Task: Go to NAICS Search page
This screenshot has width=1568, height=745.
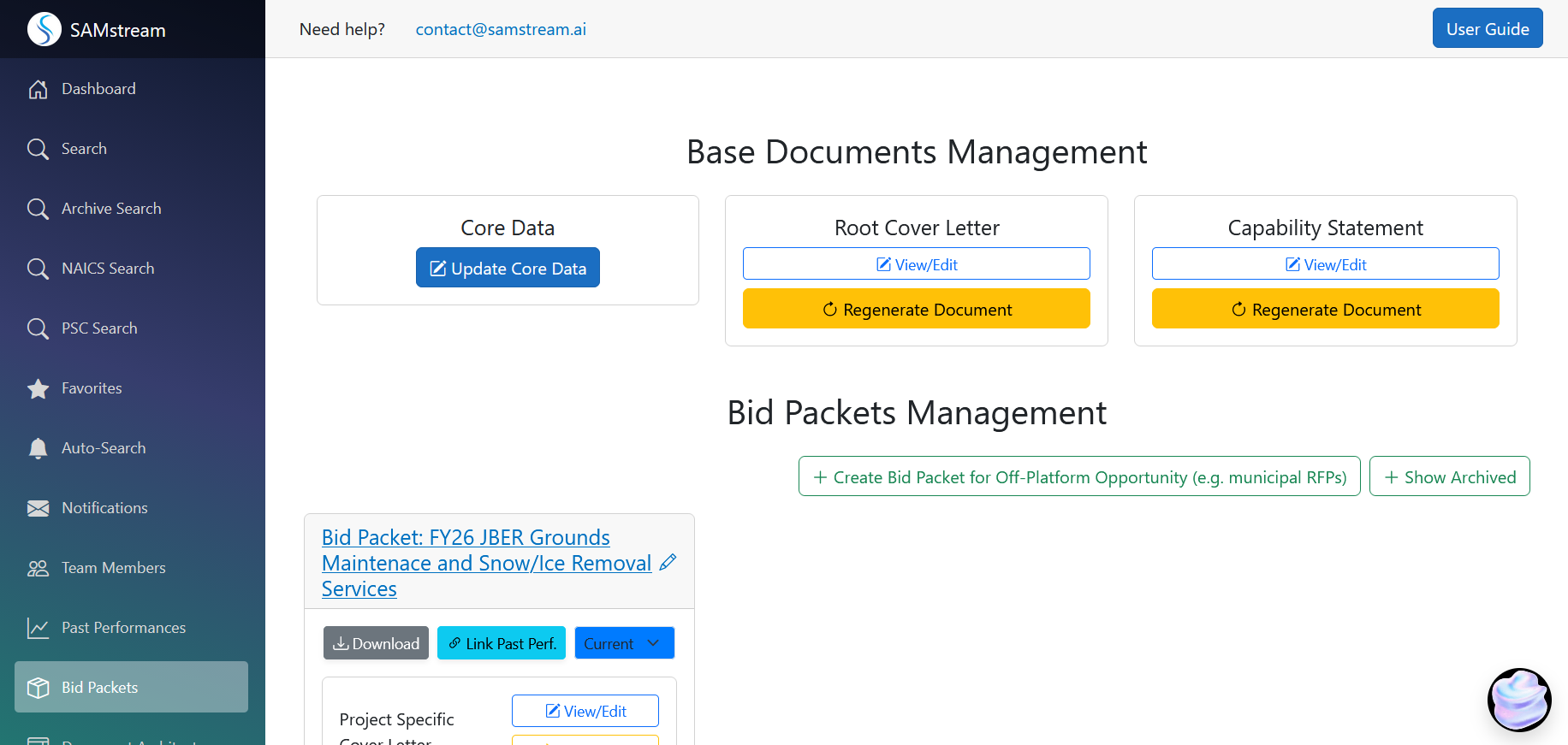Action: (x=108, y=269)
